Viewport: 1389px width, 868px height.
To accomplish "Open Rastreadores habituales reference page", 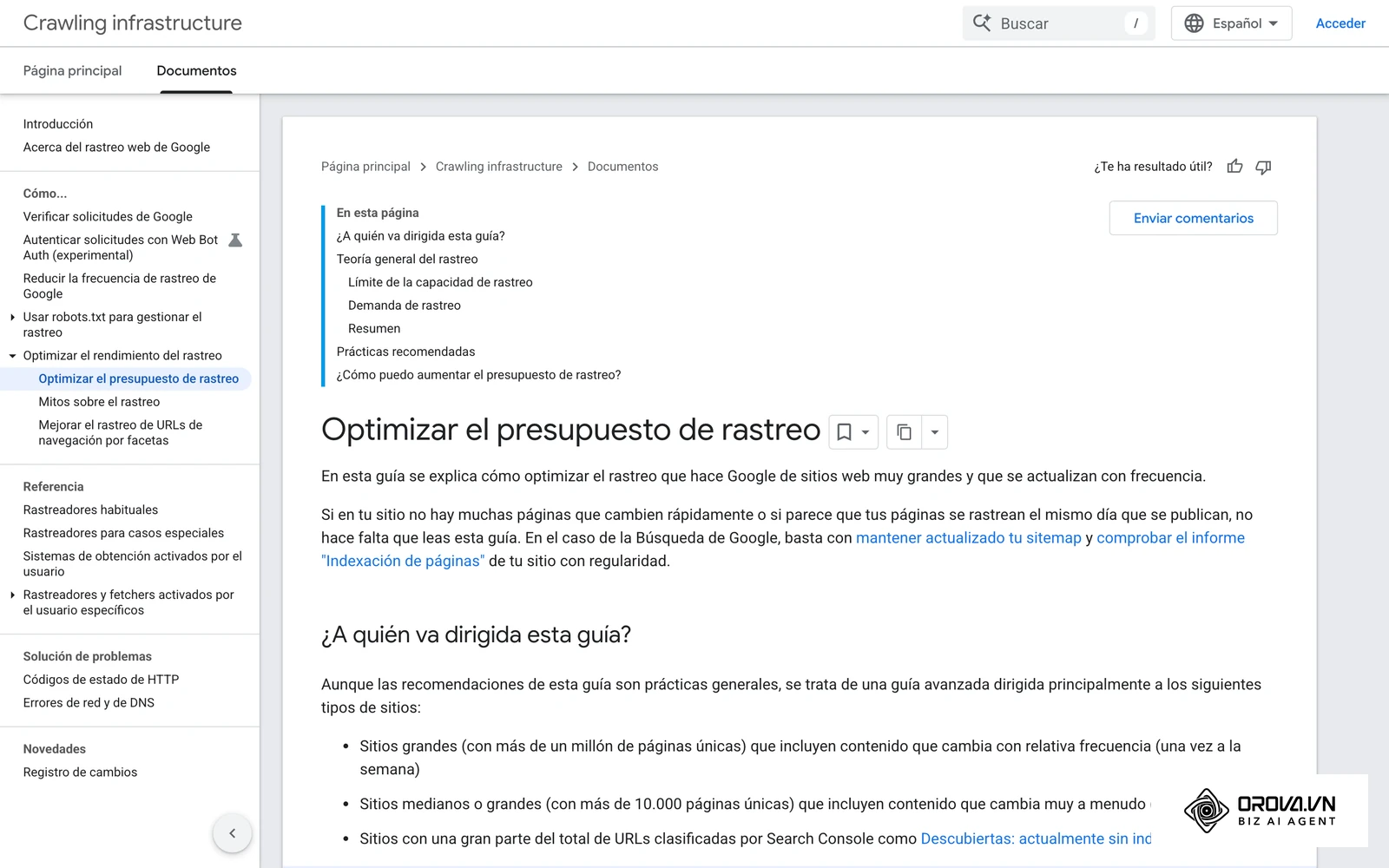I will 90,510.
